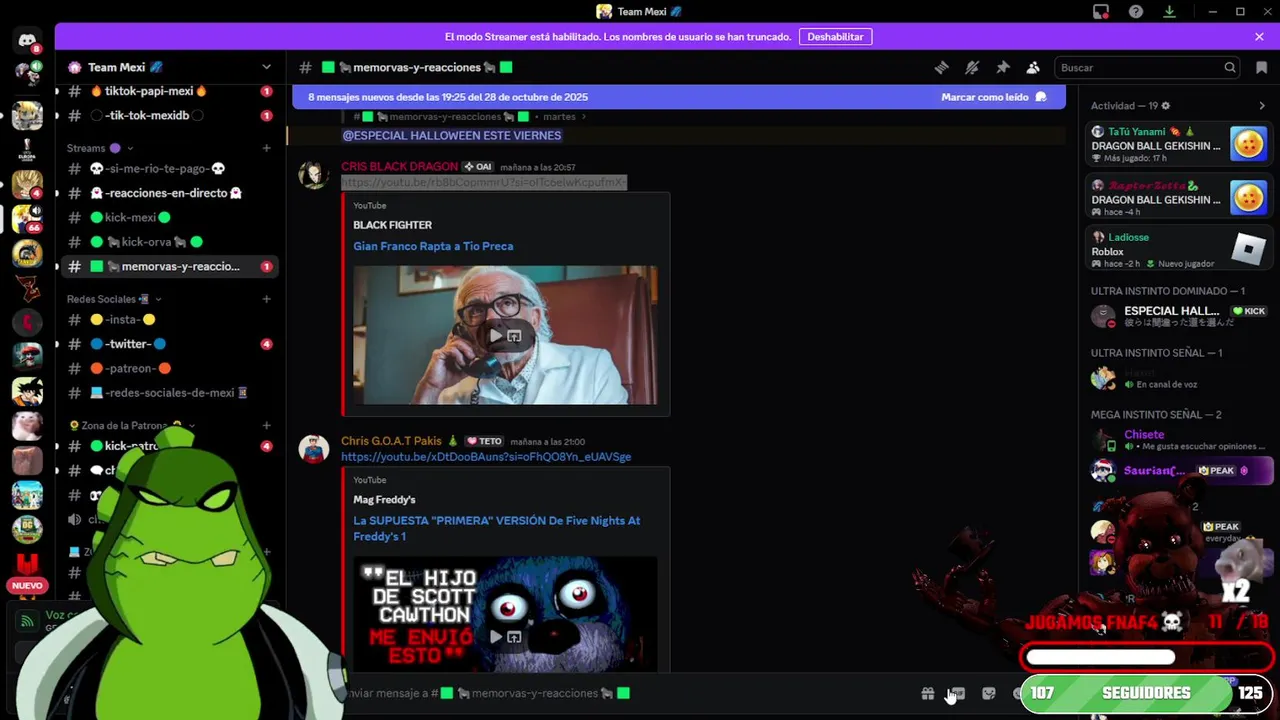Open the tik-tok-mexidb channel
Viewport: 1280px width, 720px height.
[170, 115]
